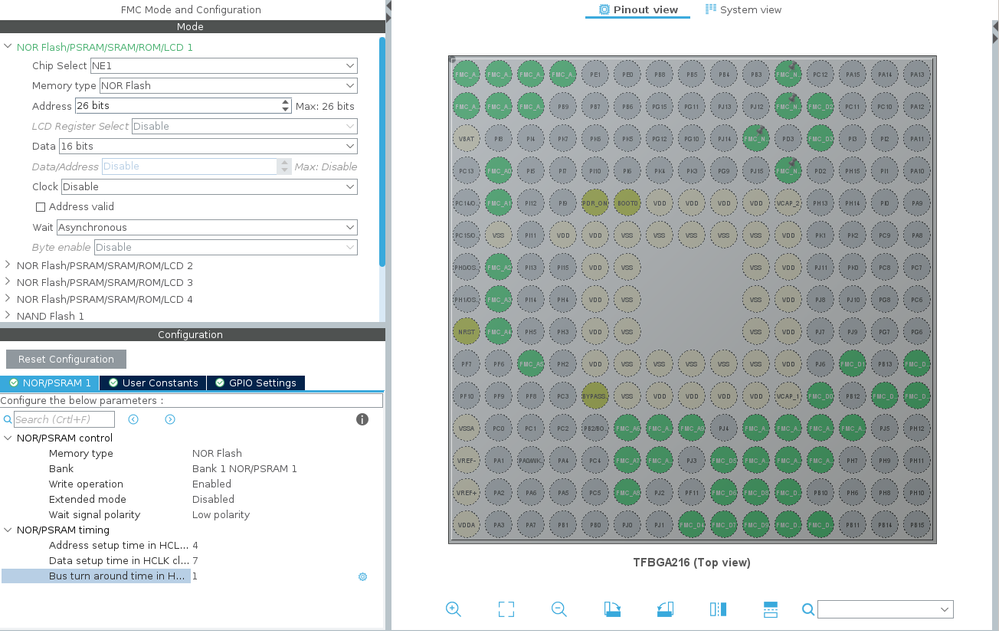Screen dimensions: 999x631
Task: Switch to the Pinout view tab
Action: click(638, 10)
